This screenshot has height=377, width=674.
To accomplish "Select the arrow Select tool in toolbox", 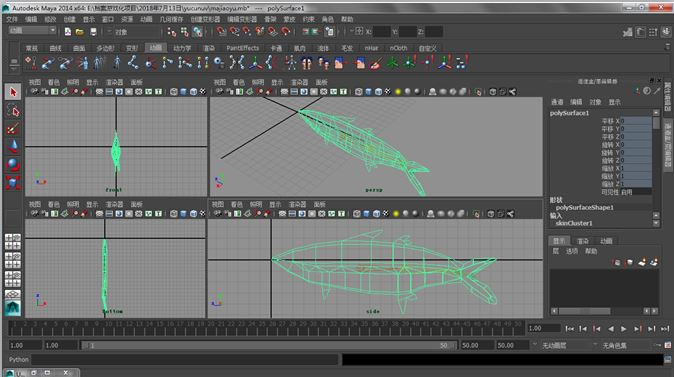I will pyautogui.click(x=13, y=92).
